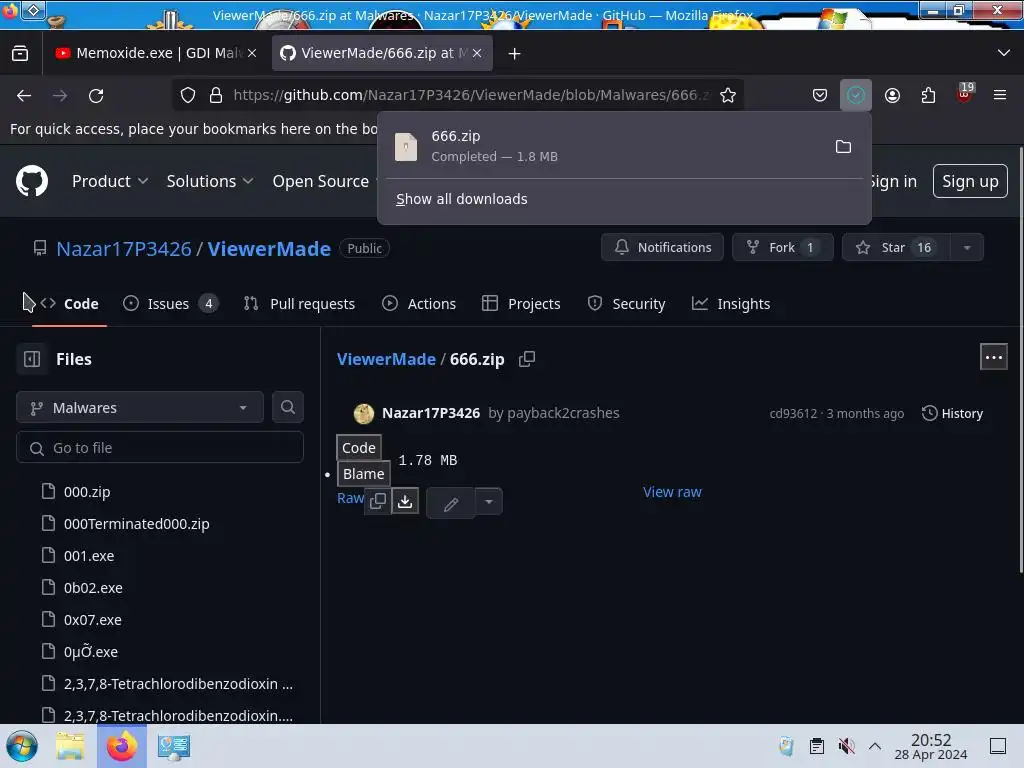Copy raw file content
The image size is (1024, 768).
[377, 502]
